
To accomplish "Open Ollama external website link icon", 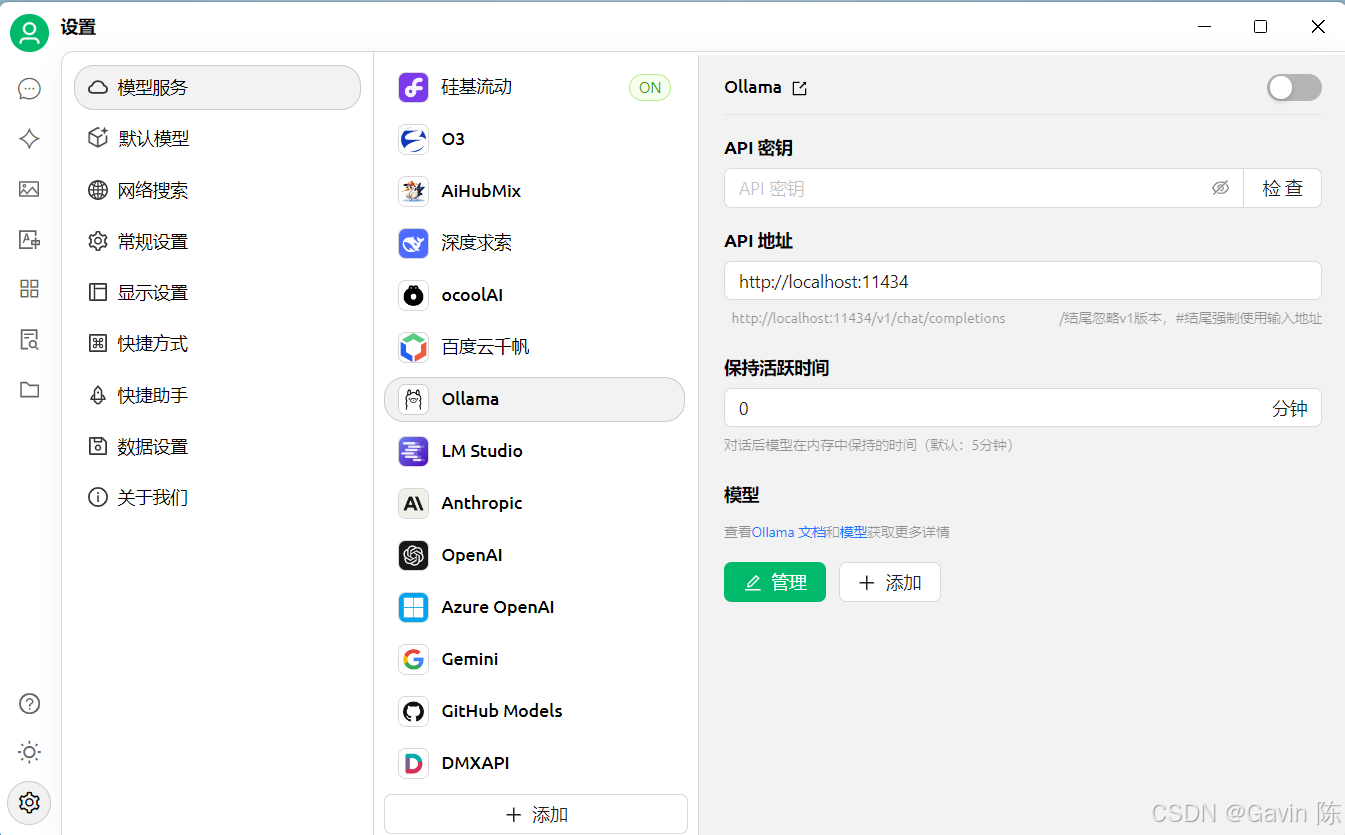I will (799, 88).
